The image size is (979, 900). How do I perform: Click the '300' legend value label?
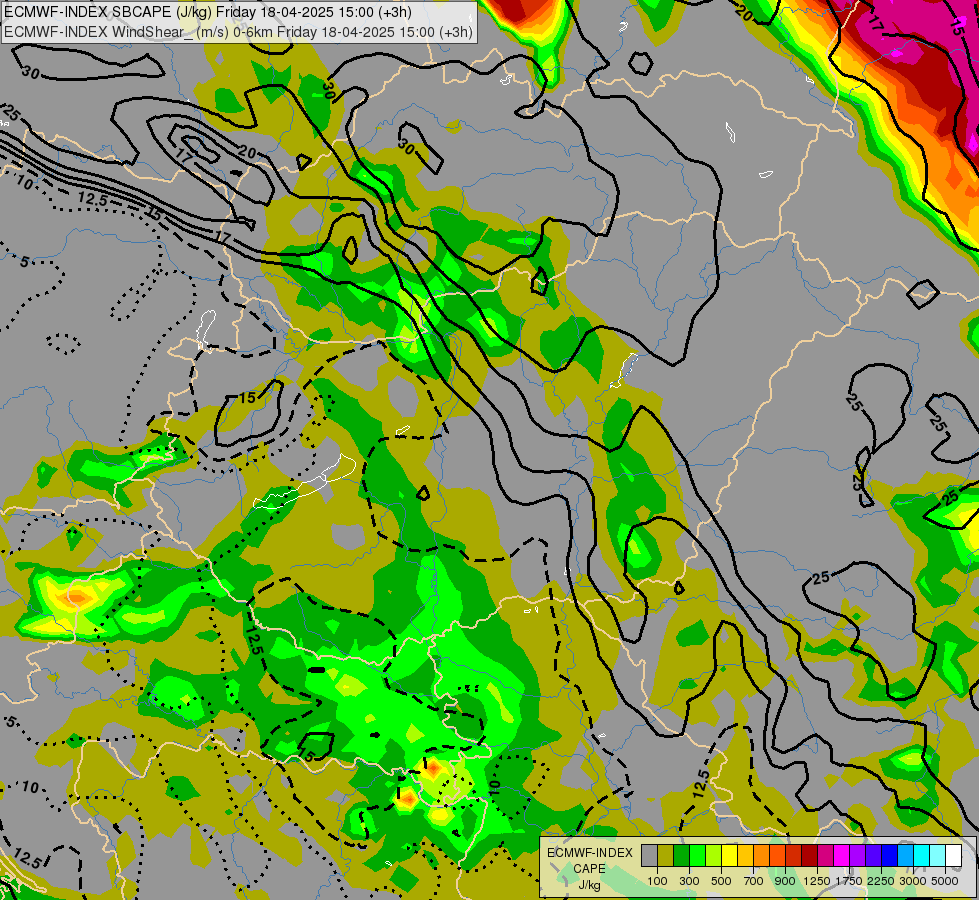(689, 881)
